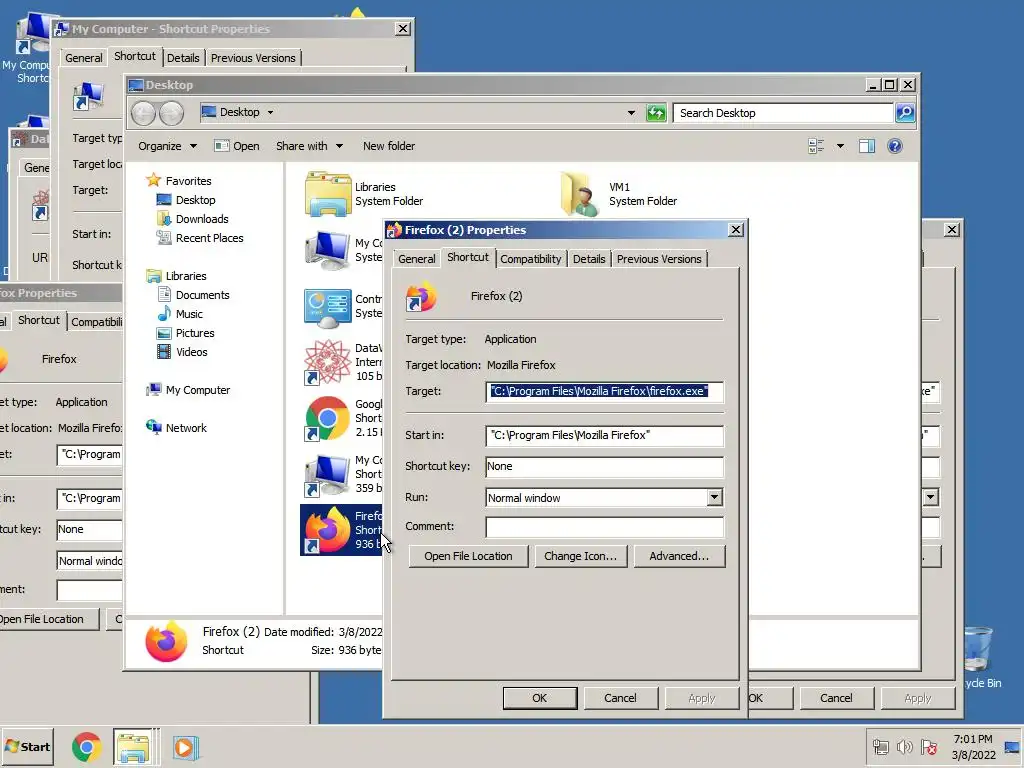Image resolution: width=1024 pixels, height=768 pixels.
Task: Open Windows Explorer from the taskbar
Action: coord(133,746)
